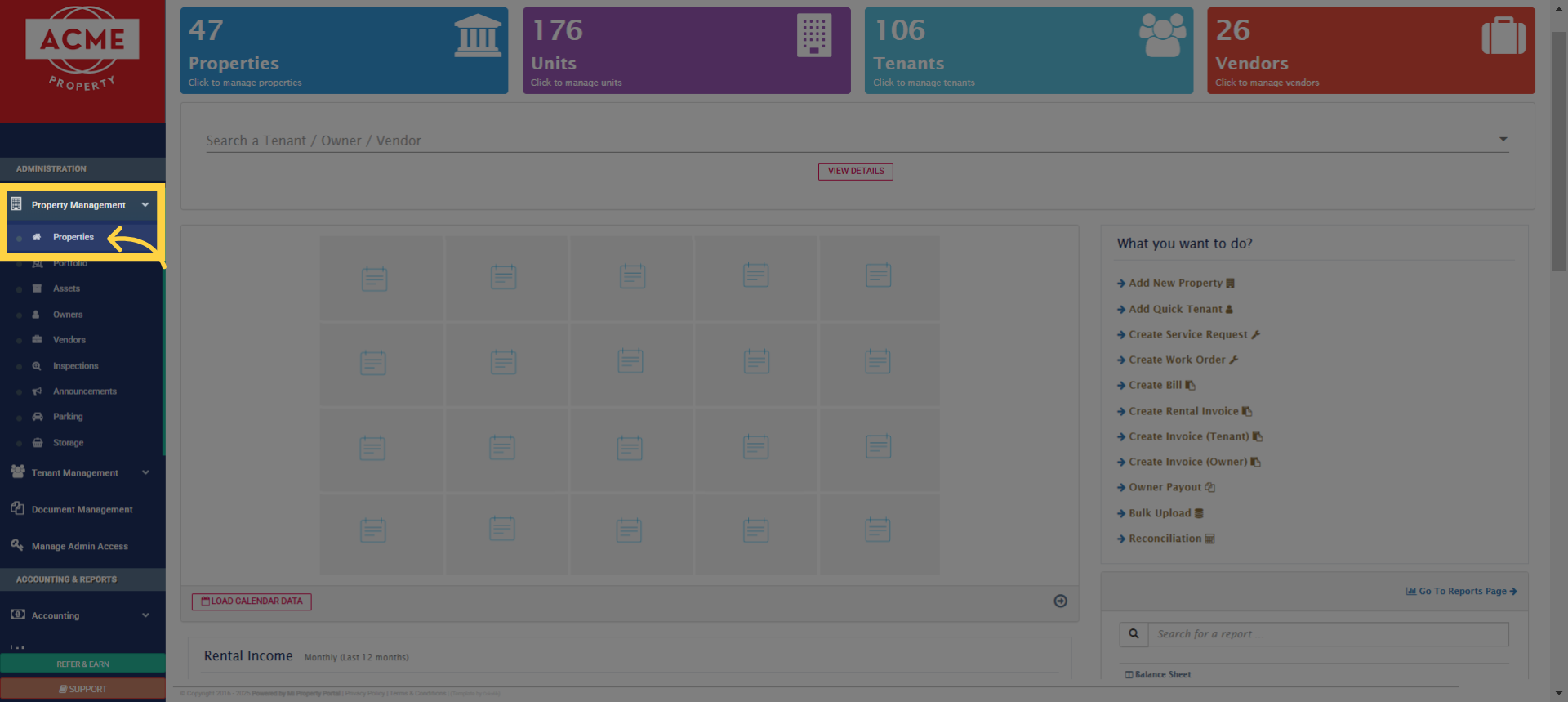
Task: Click Add New Property link
Action: pos(1175,284)
